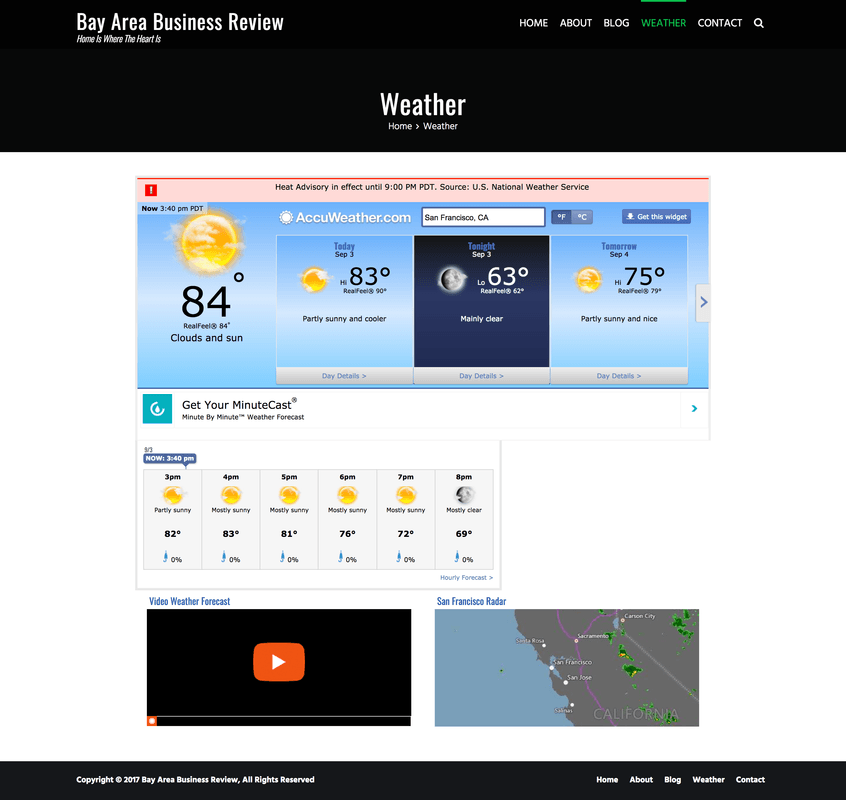
Task: Open the Hourly Forecast link
Action: [466, 578]
